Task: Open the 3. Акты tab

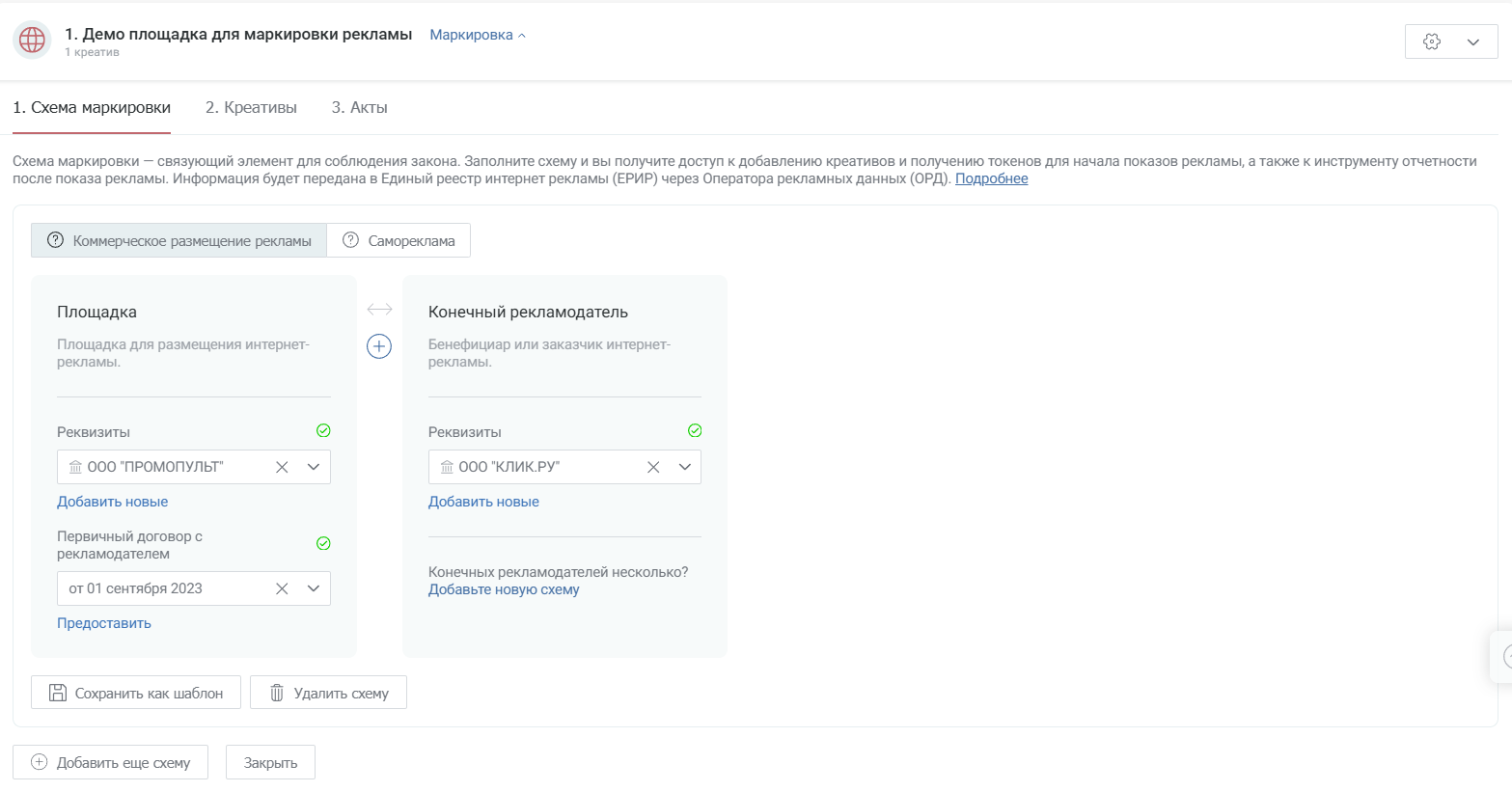Action: tap(359, 107)
